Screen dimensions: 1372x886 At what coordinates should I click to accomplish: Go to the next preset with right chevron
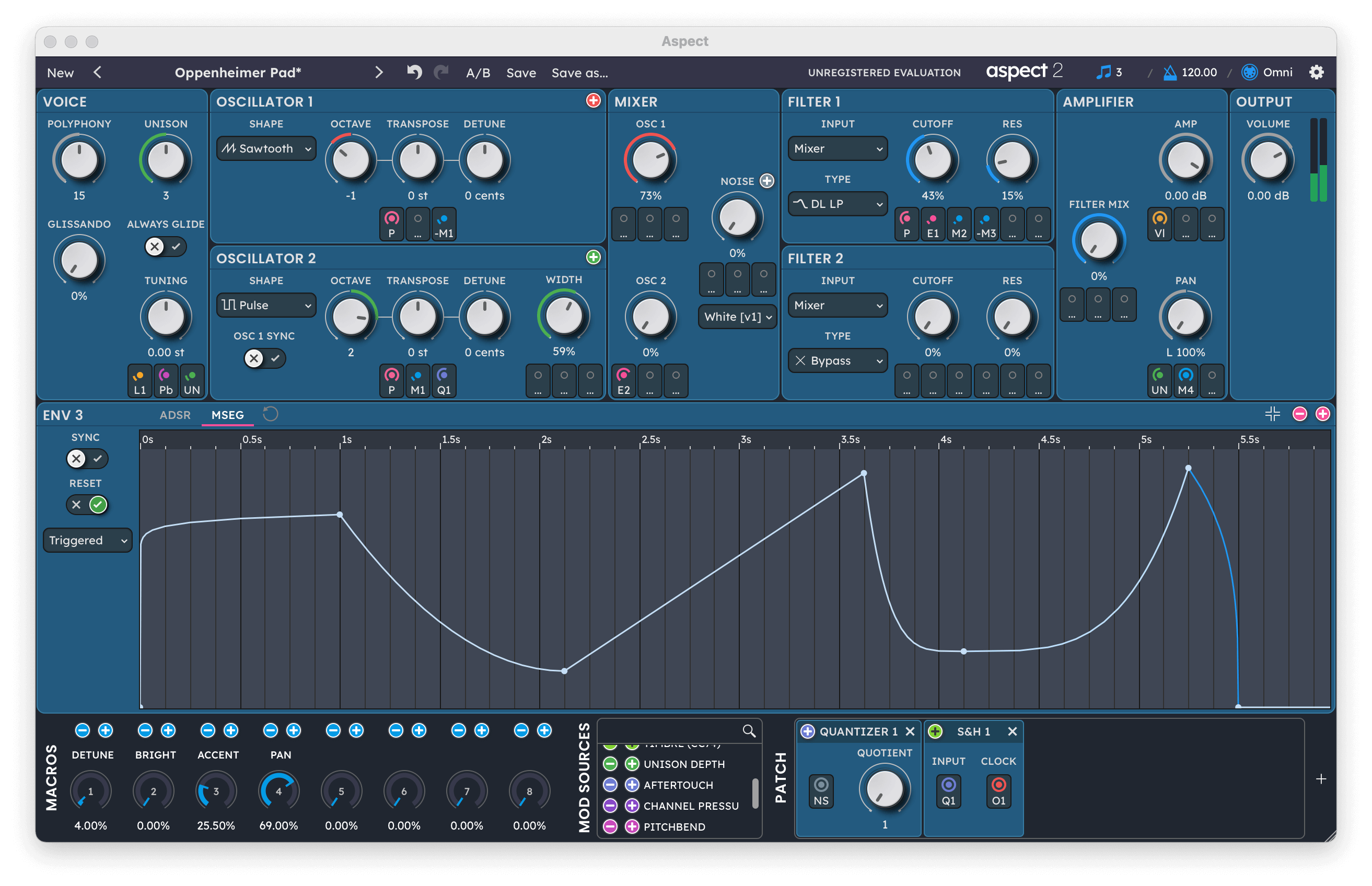pyautogui.click(x=378, y=72)
